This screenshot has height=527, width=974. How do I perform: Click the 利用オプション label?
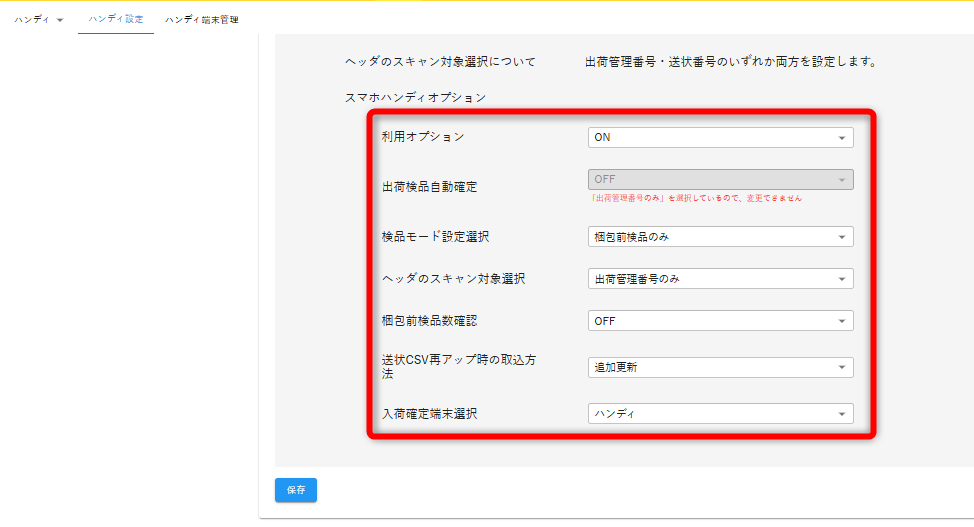[x=423, y=137]
